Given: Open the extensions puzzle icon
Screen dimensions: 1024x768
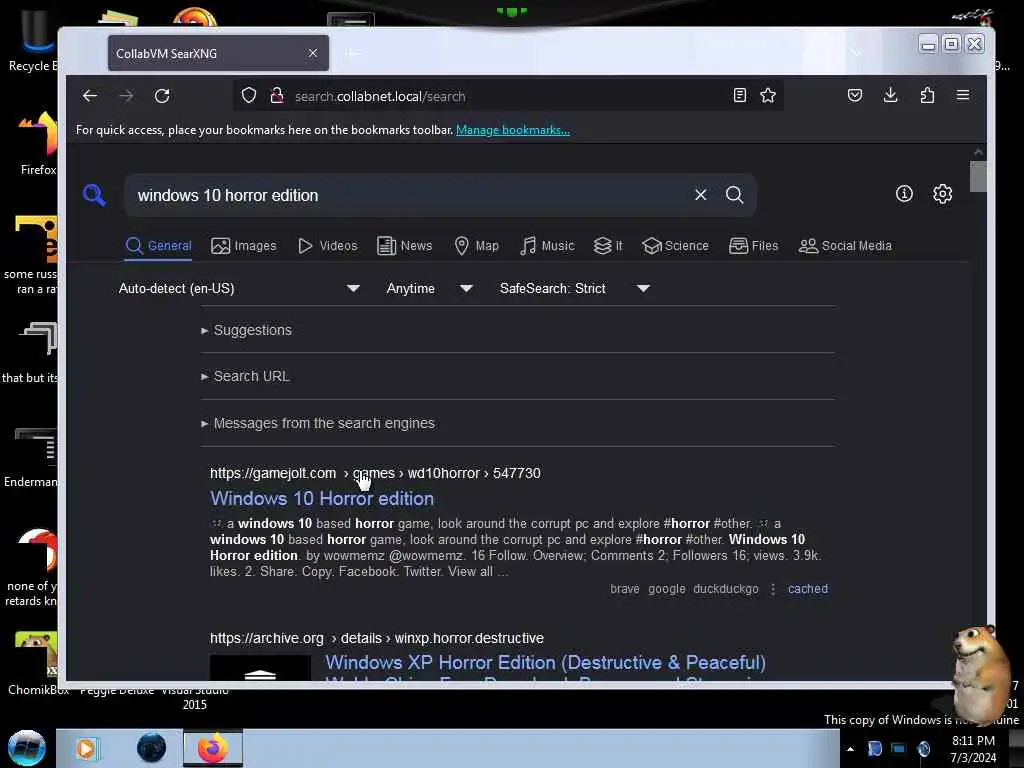Looking at the screenshot, I should tap(927, 96).
